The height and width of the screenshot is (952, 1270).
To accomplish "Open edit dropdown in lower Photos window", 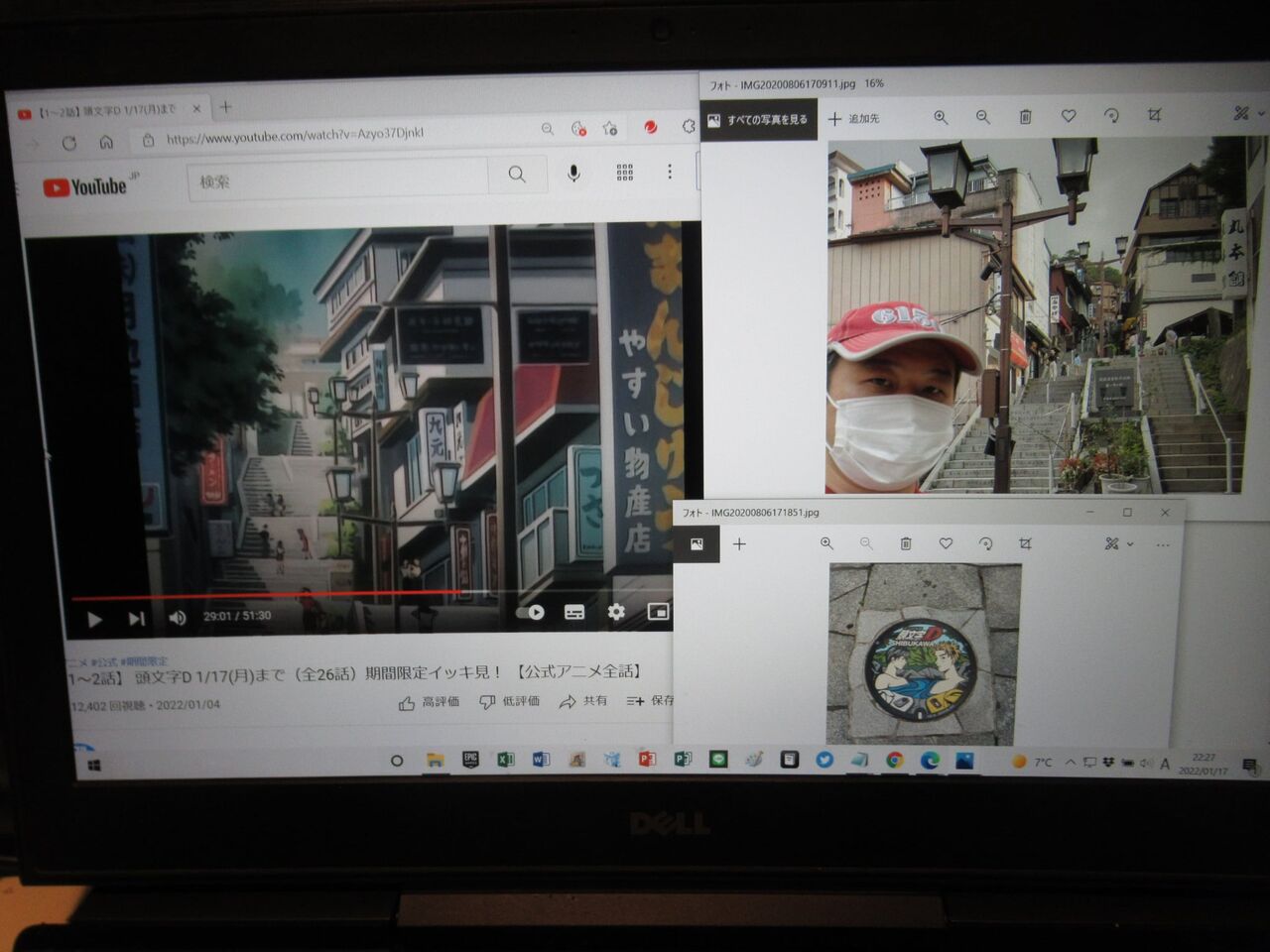I will [x=1118, y=543].
